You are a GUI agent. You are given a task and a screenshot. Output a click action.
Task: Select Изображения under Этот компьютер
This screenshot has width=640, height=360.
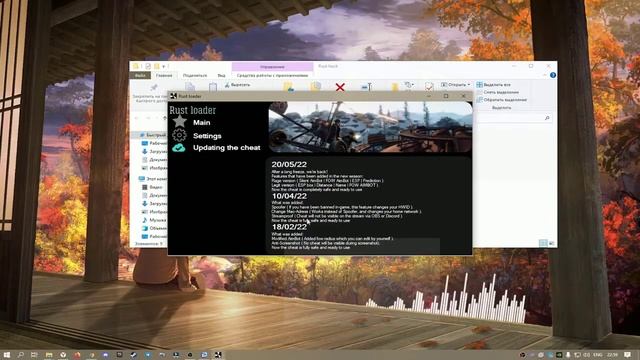154,212
